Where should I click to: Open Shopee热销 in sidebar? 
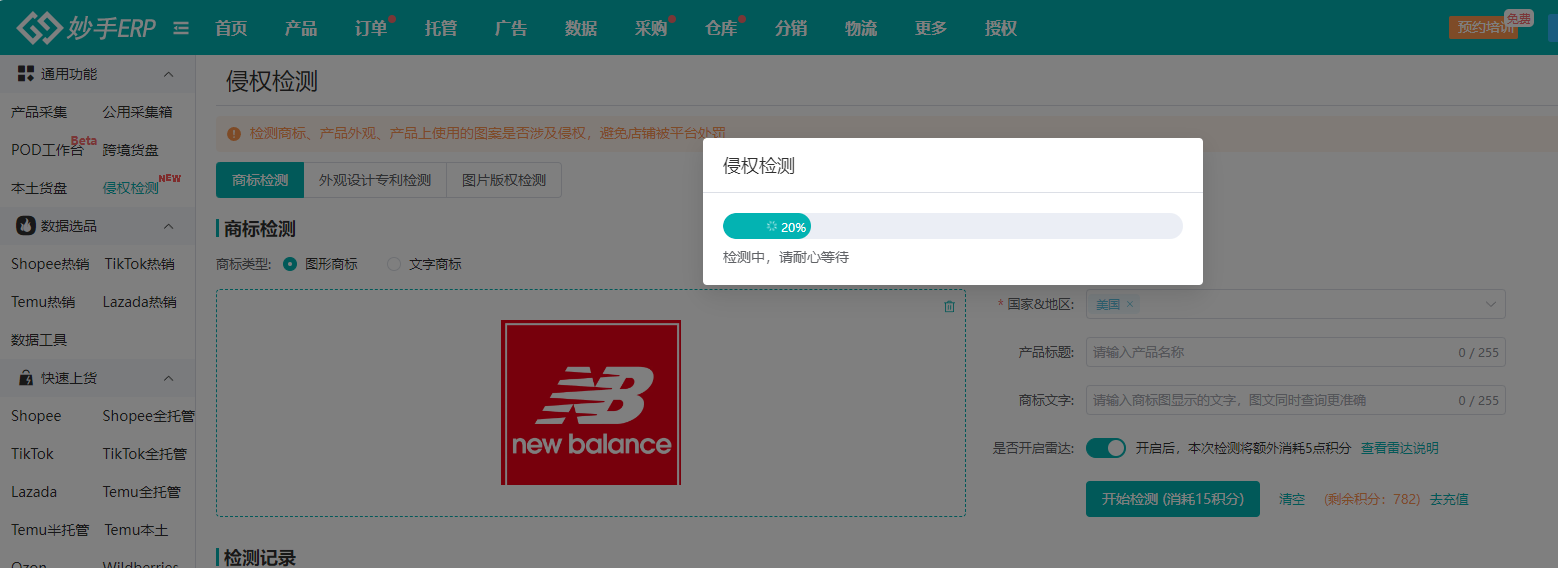(50, 264)
